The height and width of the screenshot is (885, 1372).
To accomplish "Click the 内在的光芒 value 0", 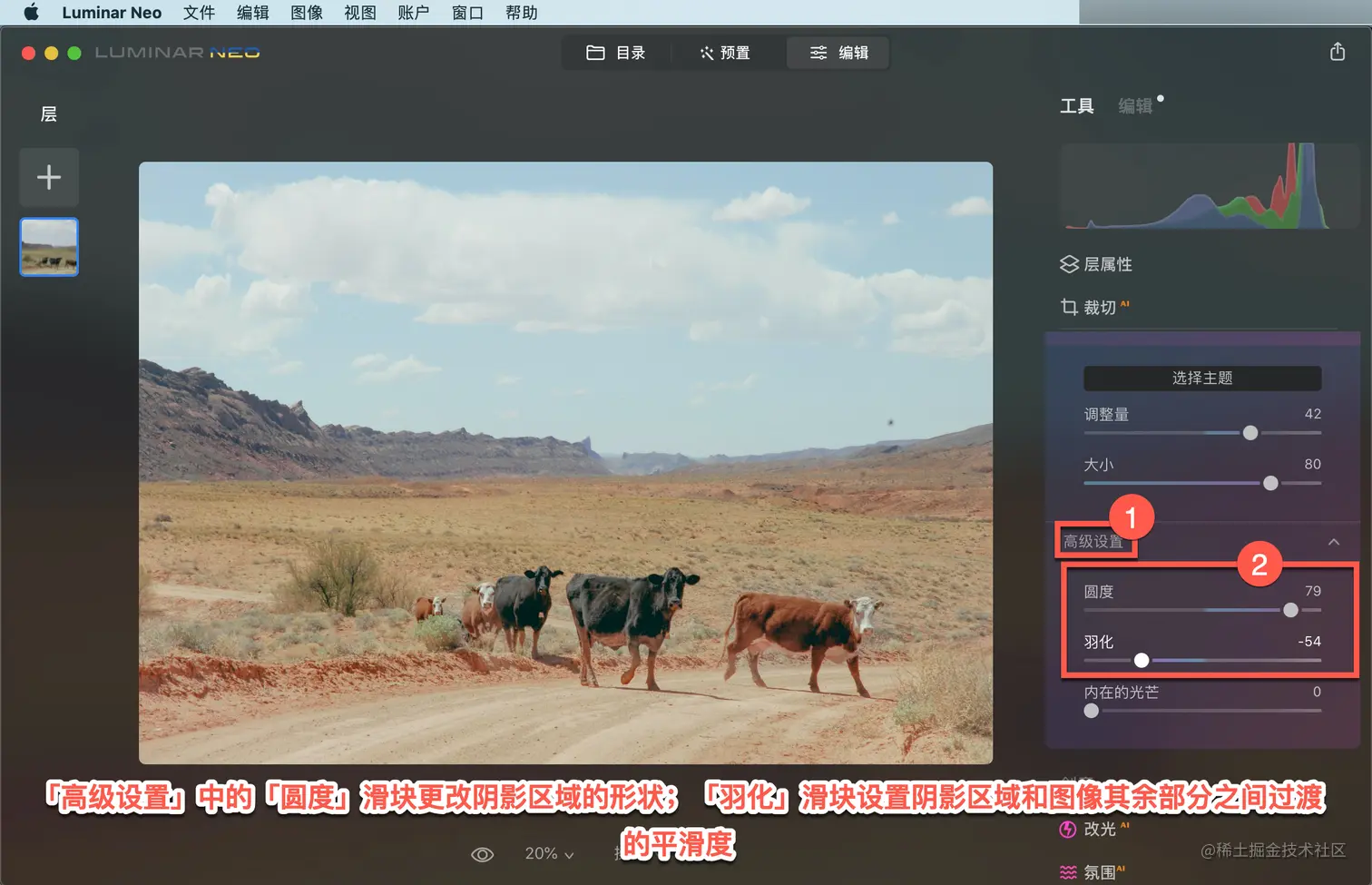I will tap(1317, 692).
